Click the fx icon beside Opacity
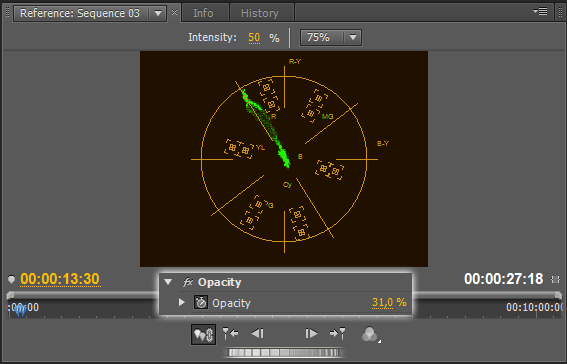Viewport: 567px width, 364px height. click(x=187, y=282)
